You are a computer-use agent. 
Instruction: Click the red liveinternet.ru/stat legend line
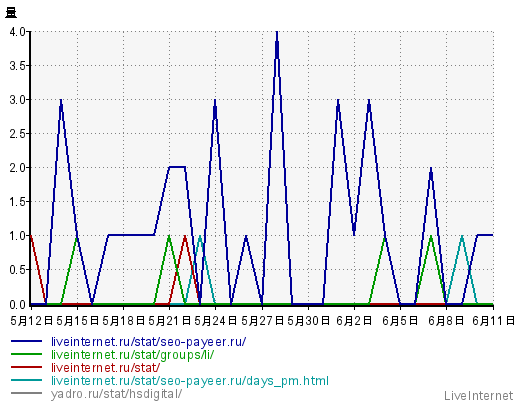pyautogui.click(x=26, y=367)
